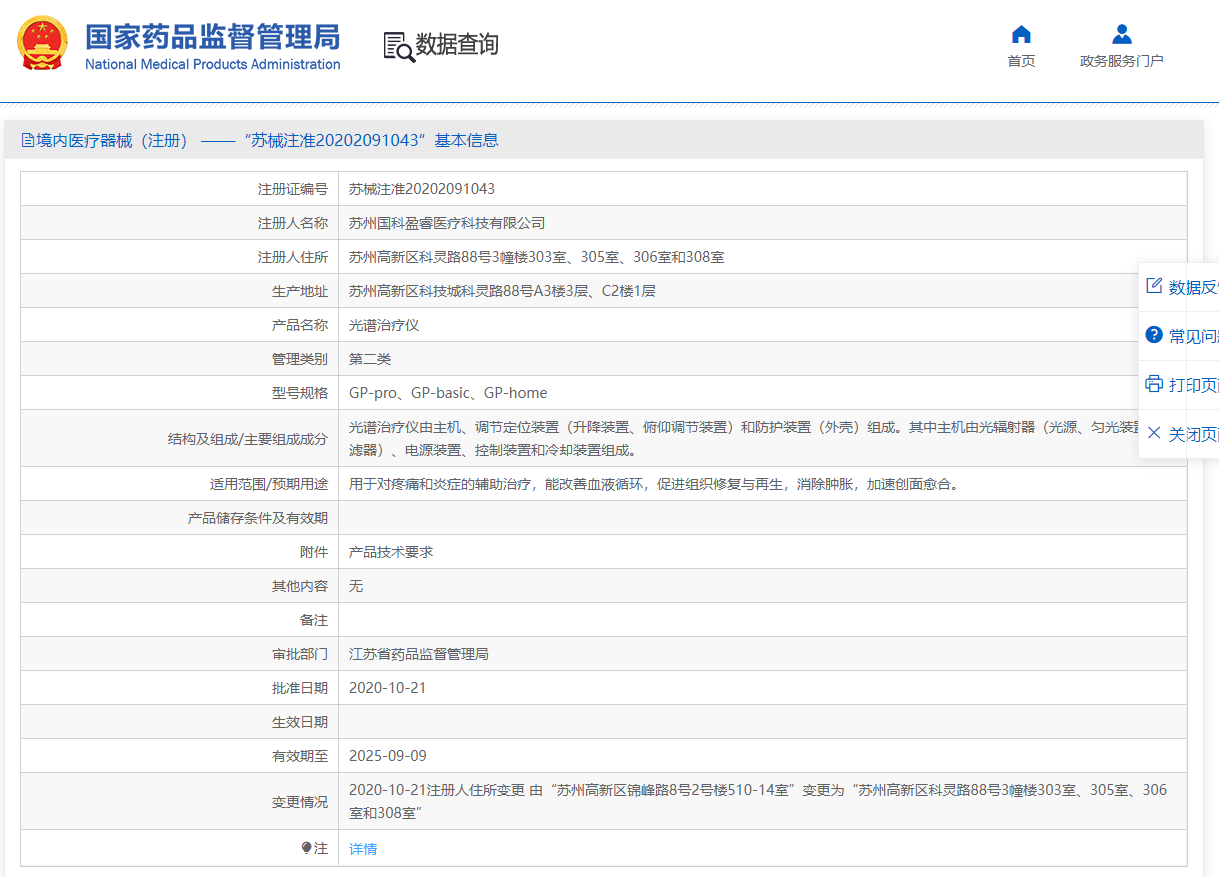This screenshot has height=877, width=1219.
Task: Click National Medical Products Administration text
Action: point(212,65)
